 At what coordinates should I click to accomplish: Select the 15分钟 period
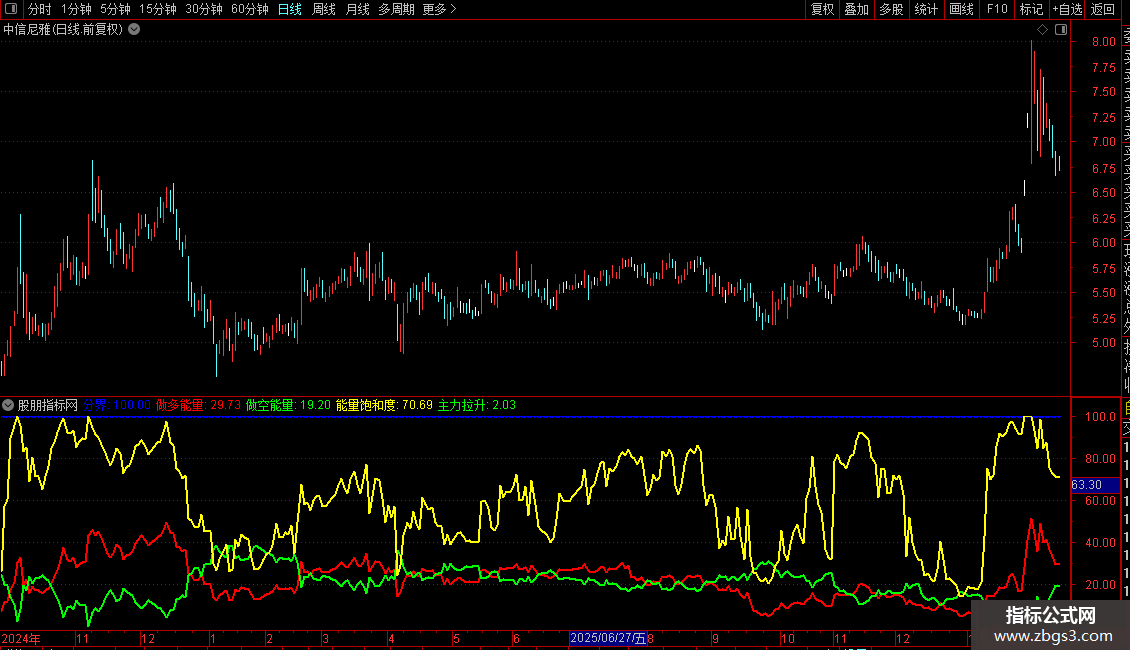click(158, 9)
